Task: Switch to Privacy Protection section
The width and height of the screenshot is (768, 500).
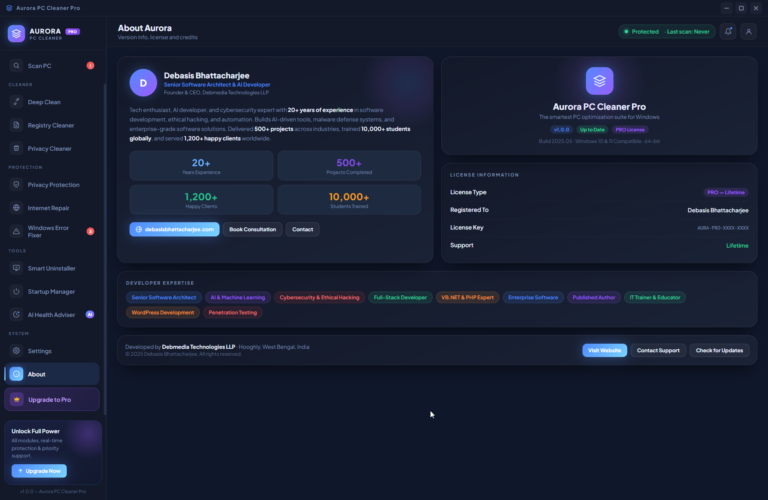Action: 52,185
